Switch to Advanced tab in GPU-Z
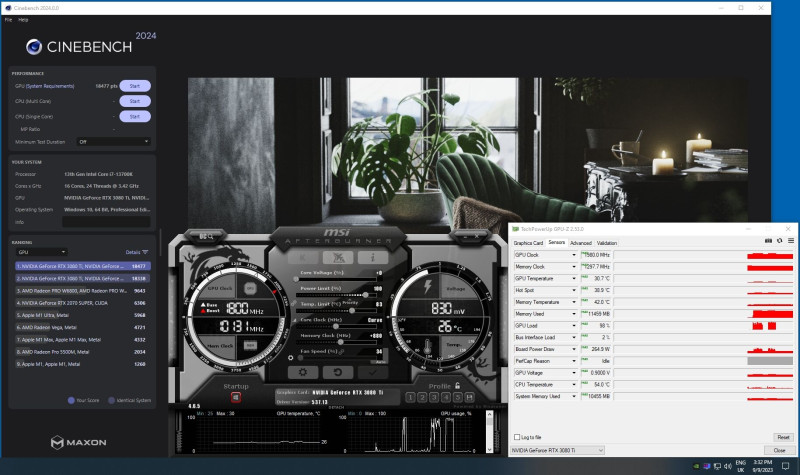The image size is (800, 475). [581, 243]
